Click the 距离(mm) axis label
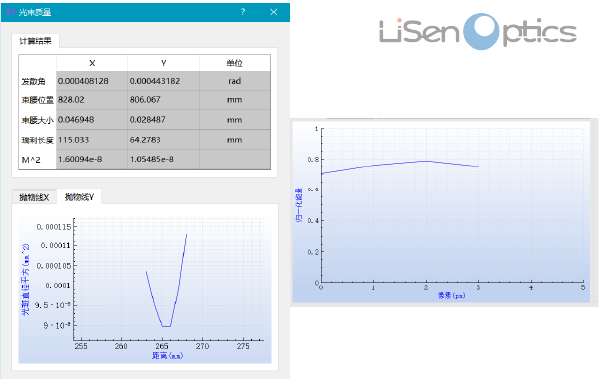Viewport: 600px width, 381px height. pyautogui.click(x=168, y=356)
